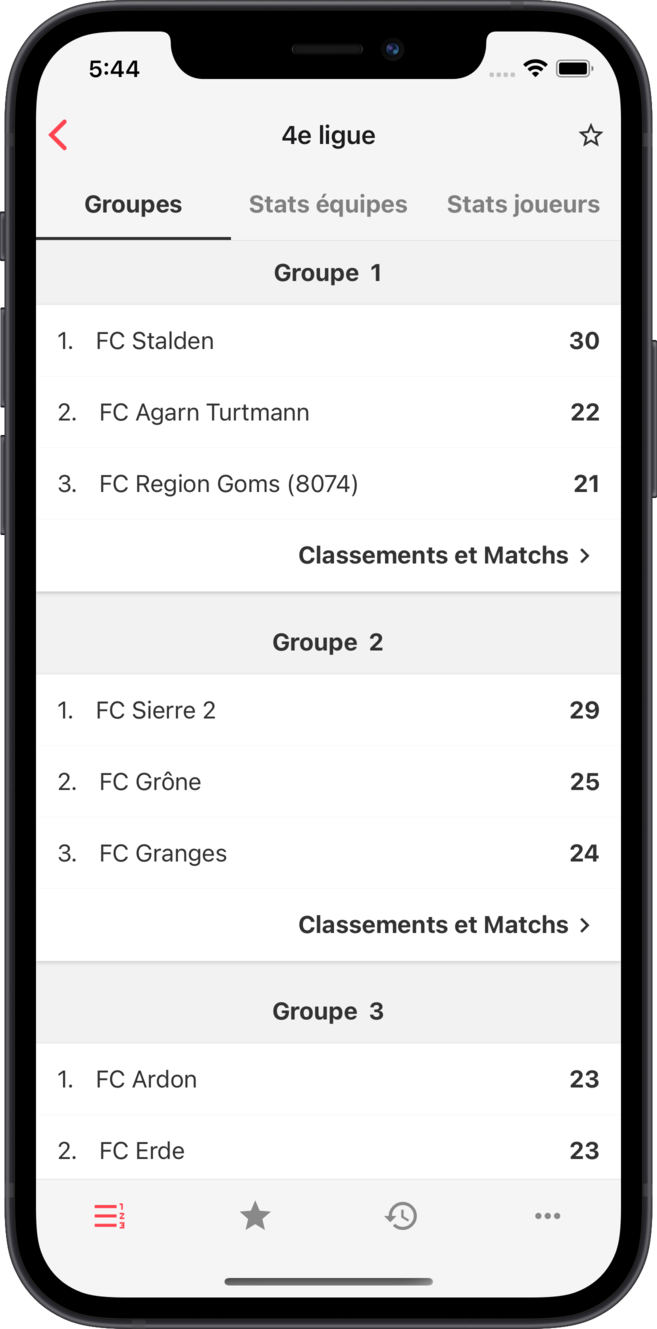Image resolution: width=657 pixels, height=1329 pixels.
Task: Open FC Region Goms (8074) entry
Action: tap(328, 484)
